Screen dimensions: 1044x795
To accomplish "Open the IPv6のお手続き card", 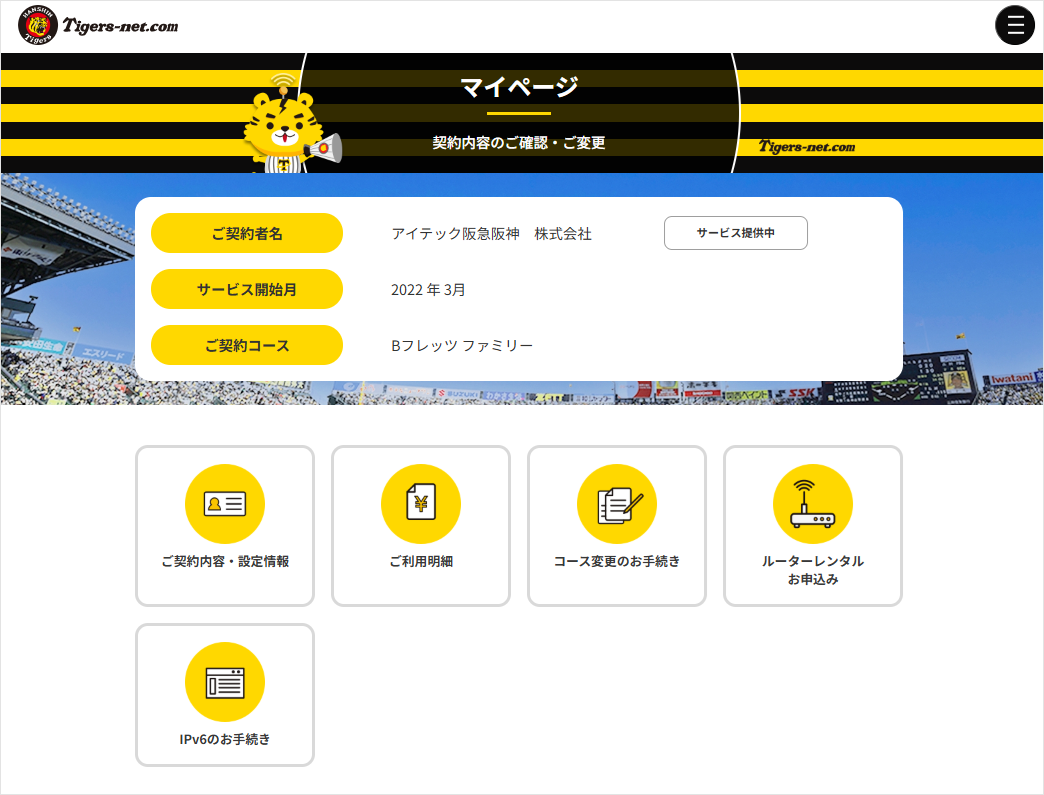I will [x=224, y=694].
